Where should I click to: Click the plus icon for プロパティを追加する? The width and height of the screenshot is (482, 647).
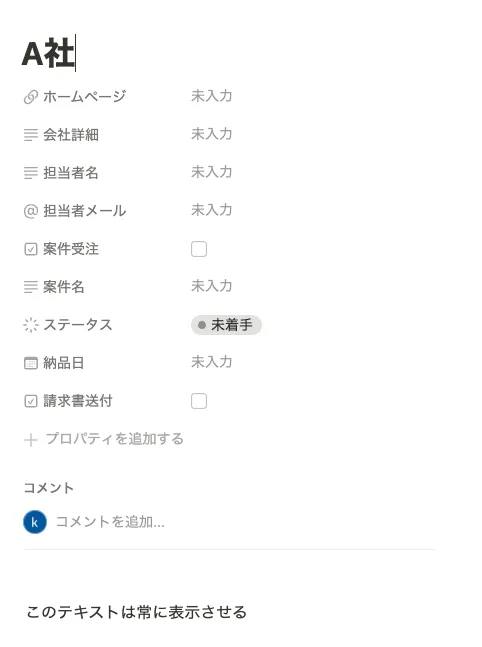(31, 440)
